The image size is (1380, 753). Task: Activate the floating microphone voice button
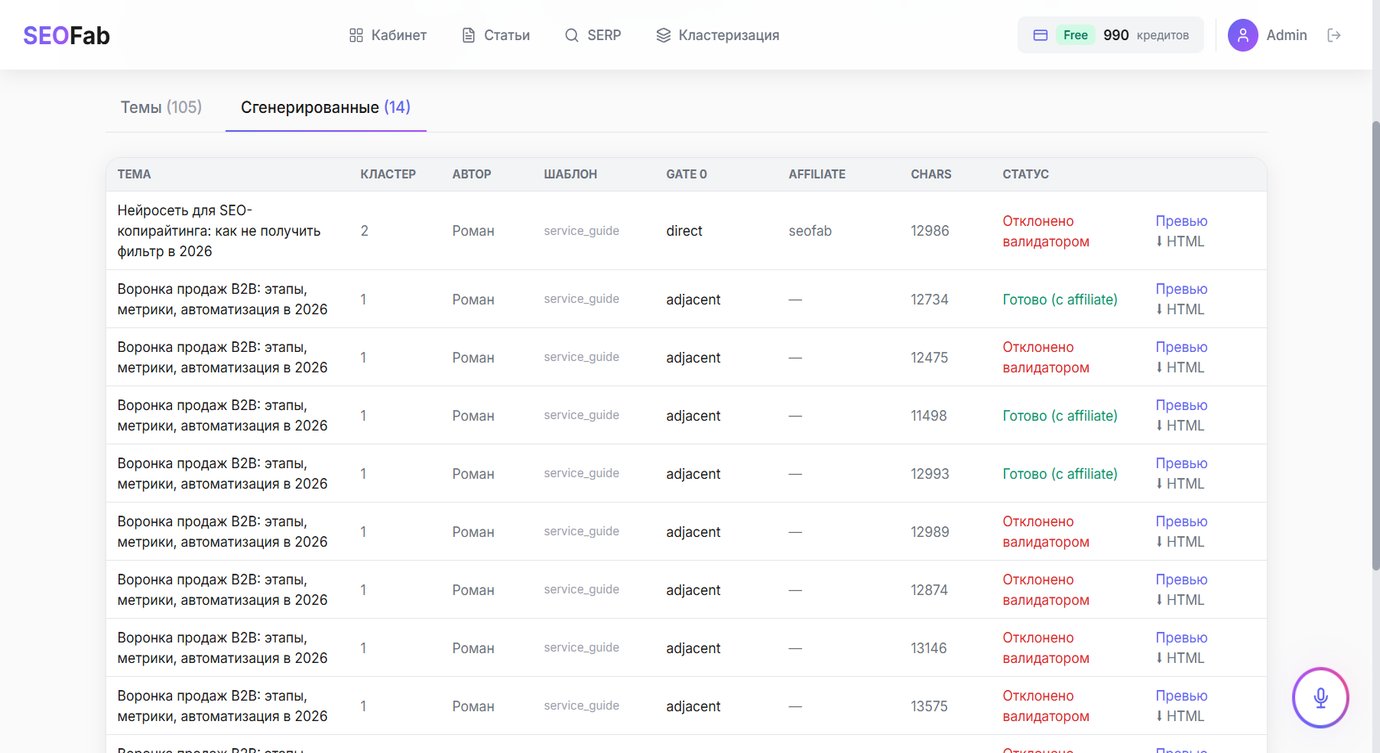pos(1321,698)
